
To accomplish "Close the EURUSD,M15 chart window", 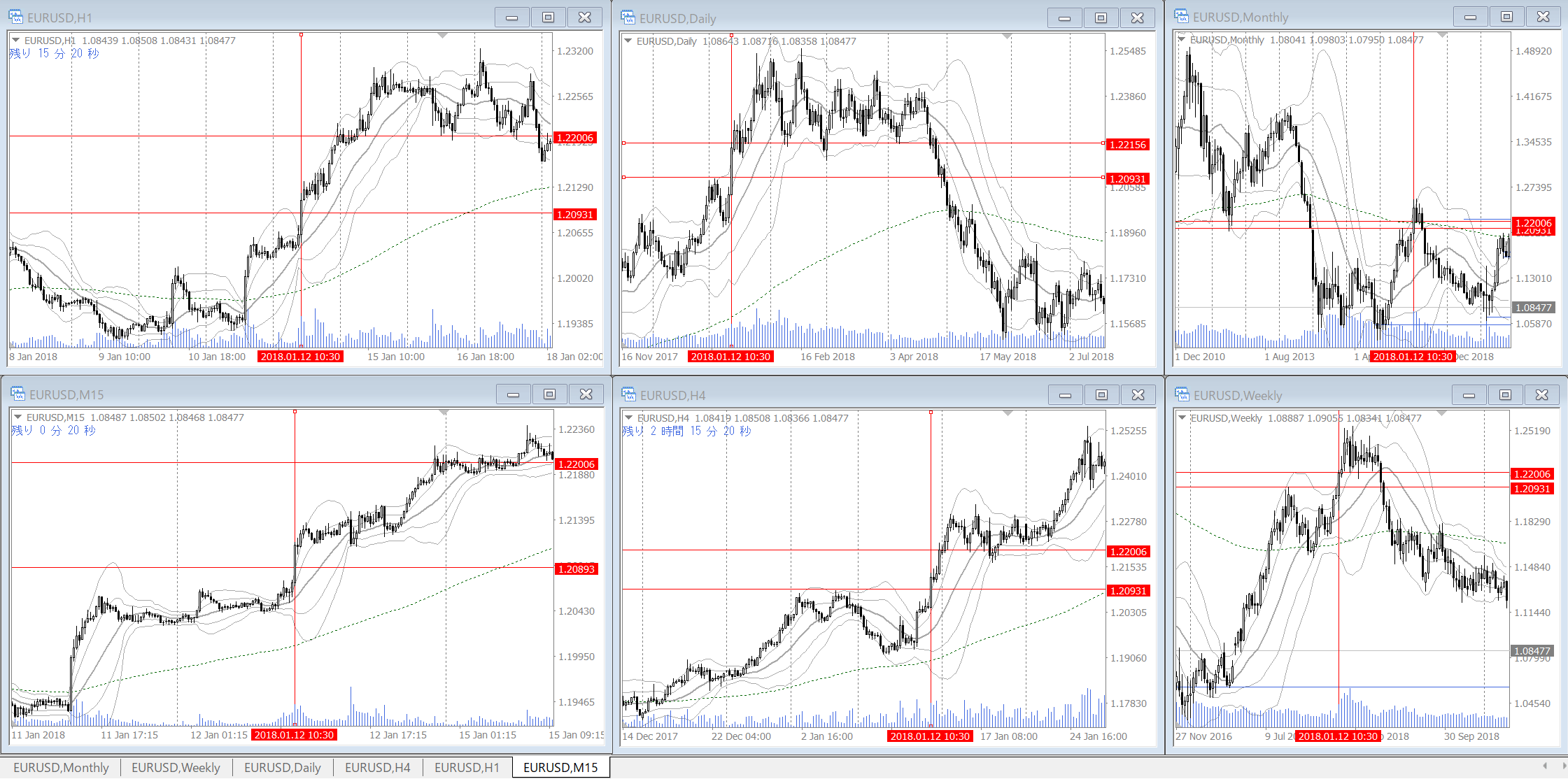I will click(x=586, y=394).
